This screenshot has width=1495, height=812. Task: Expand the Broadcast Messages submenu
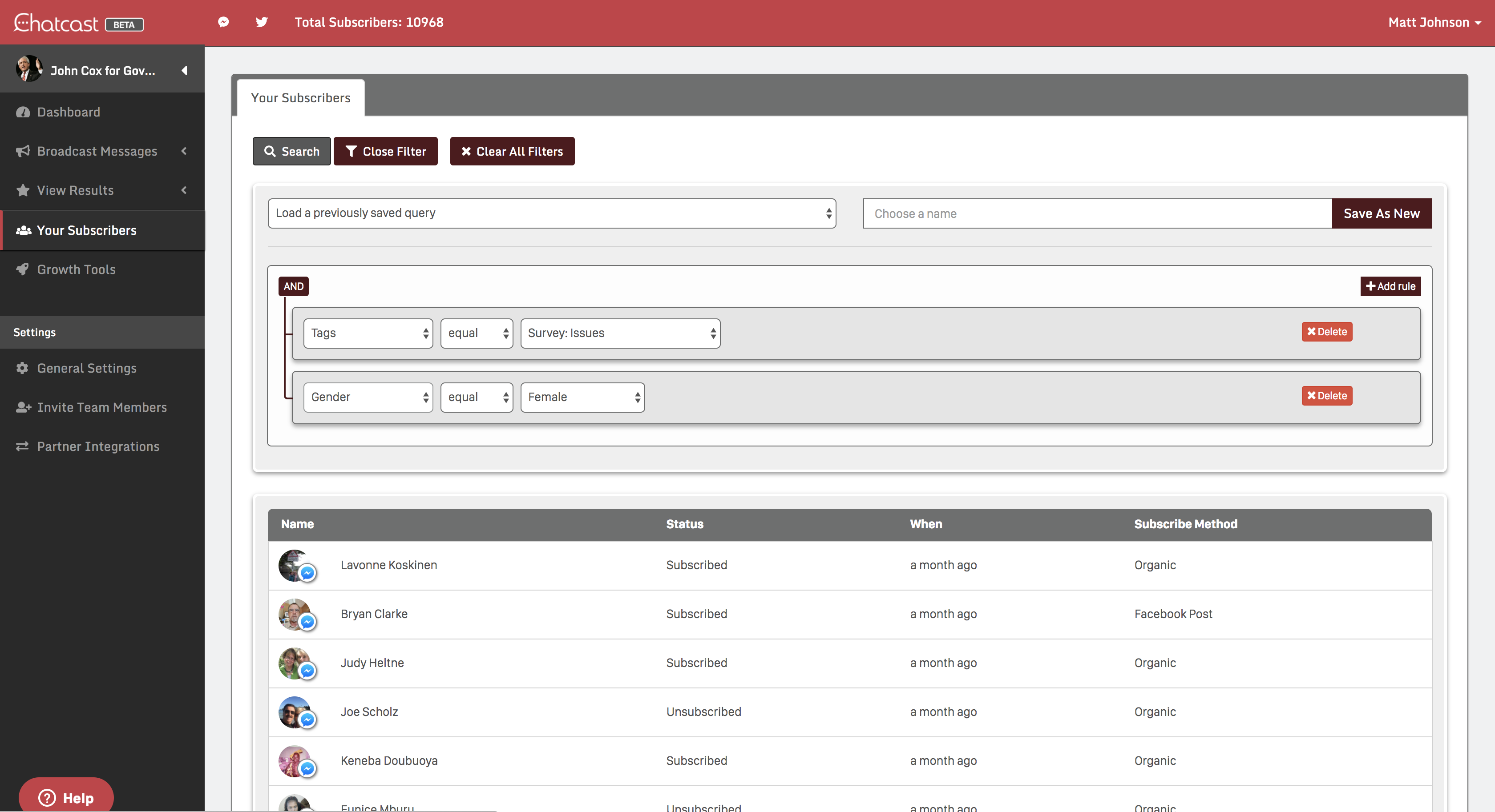pos(184,151)
